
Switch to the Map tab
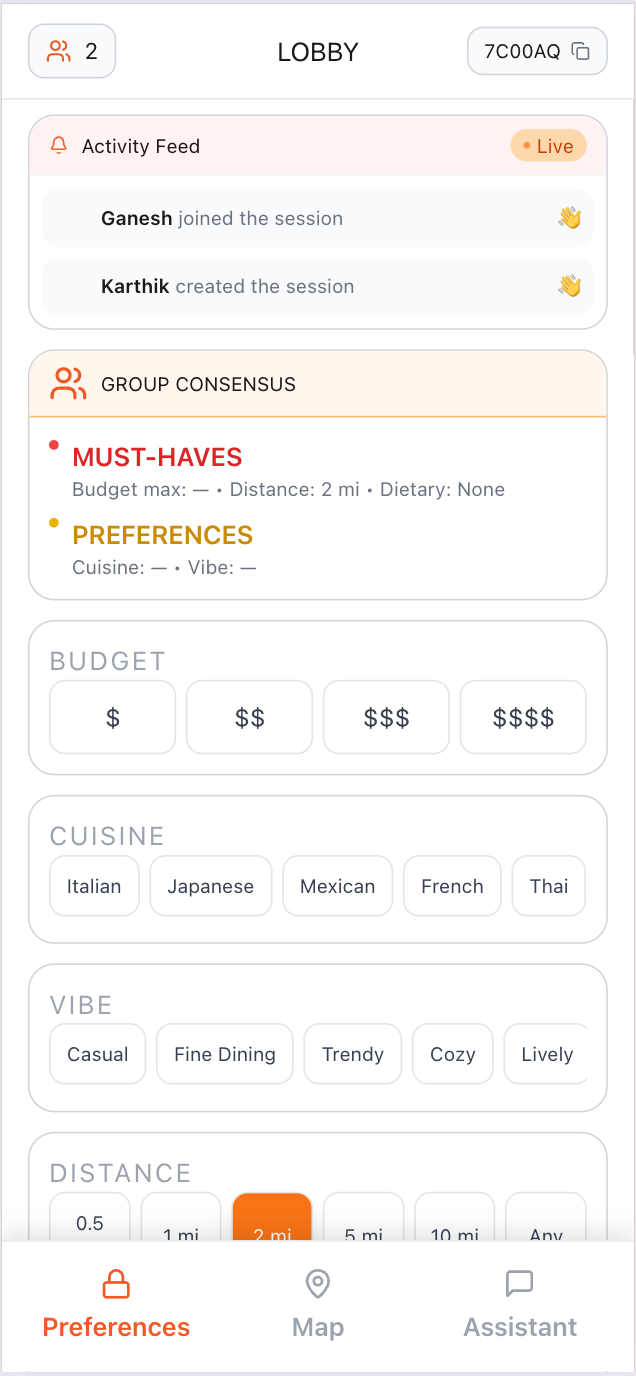(x=318, y=1305)
